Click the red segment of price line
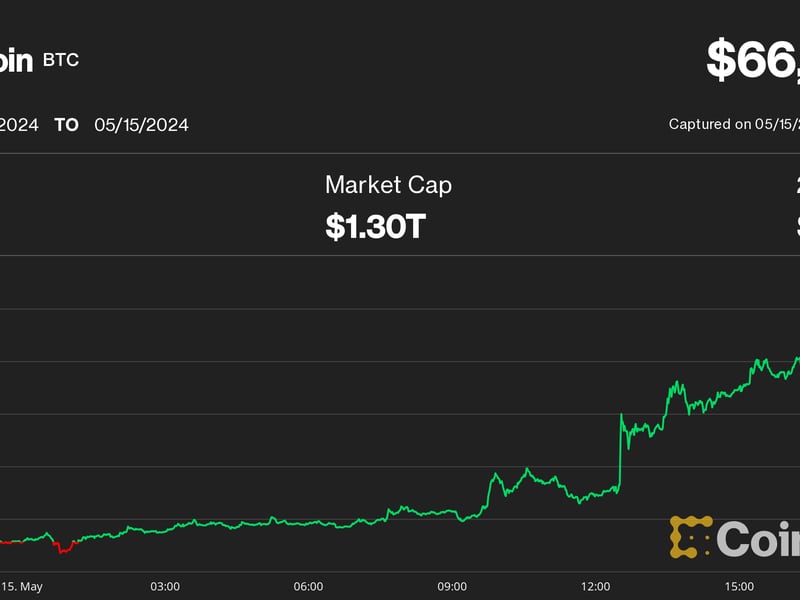Viewport: 800px width, 600px height. pyautogui.click(x=64, y=546)
